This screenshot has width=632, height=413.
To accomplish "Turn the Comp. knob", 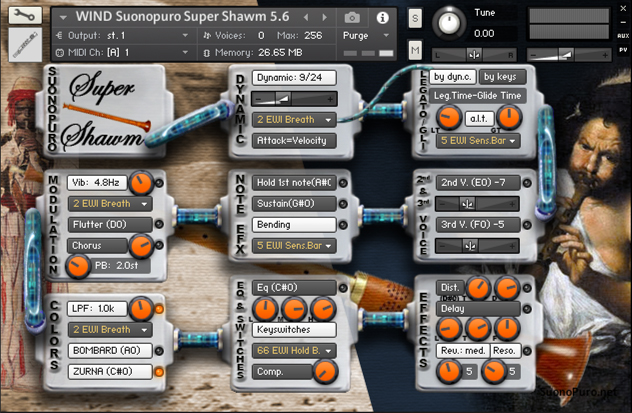I will tap(324, 371).
